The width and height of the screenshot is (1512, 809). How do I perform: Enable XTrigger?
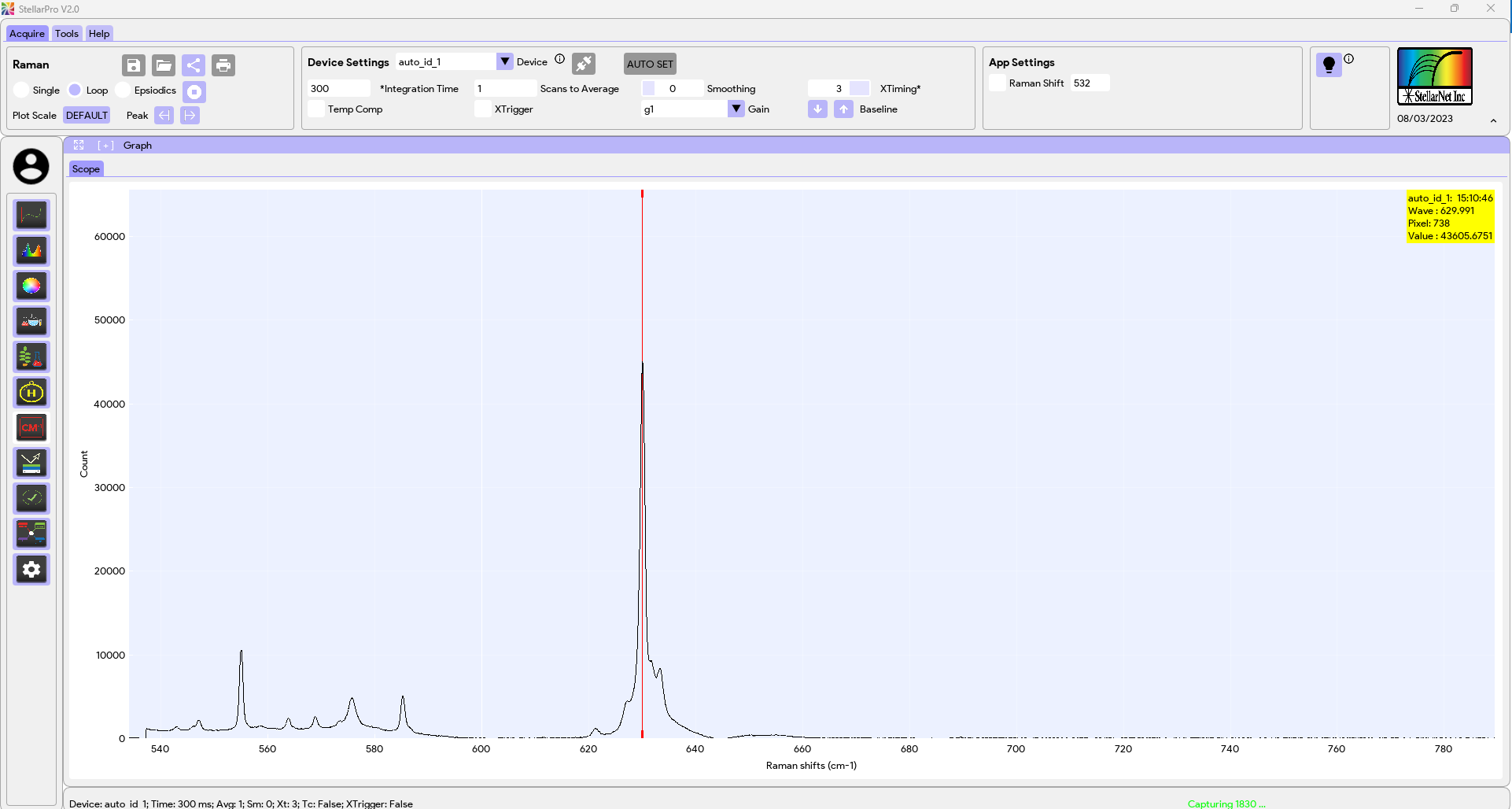point(481,109)
